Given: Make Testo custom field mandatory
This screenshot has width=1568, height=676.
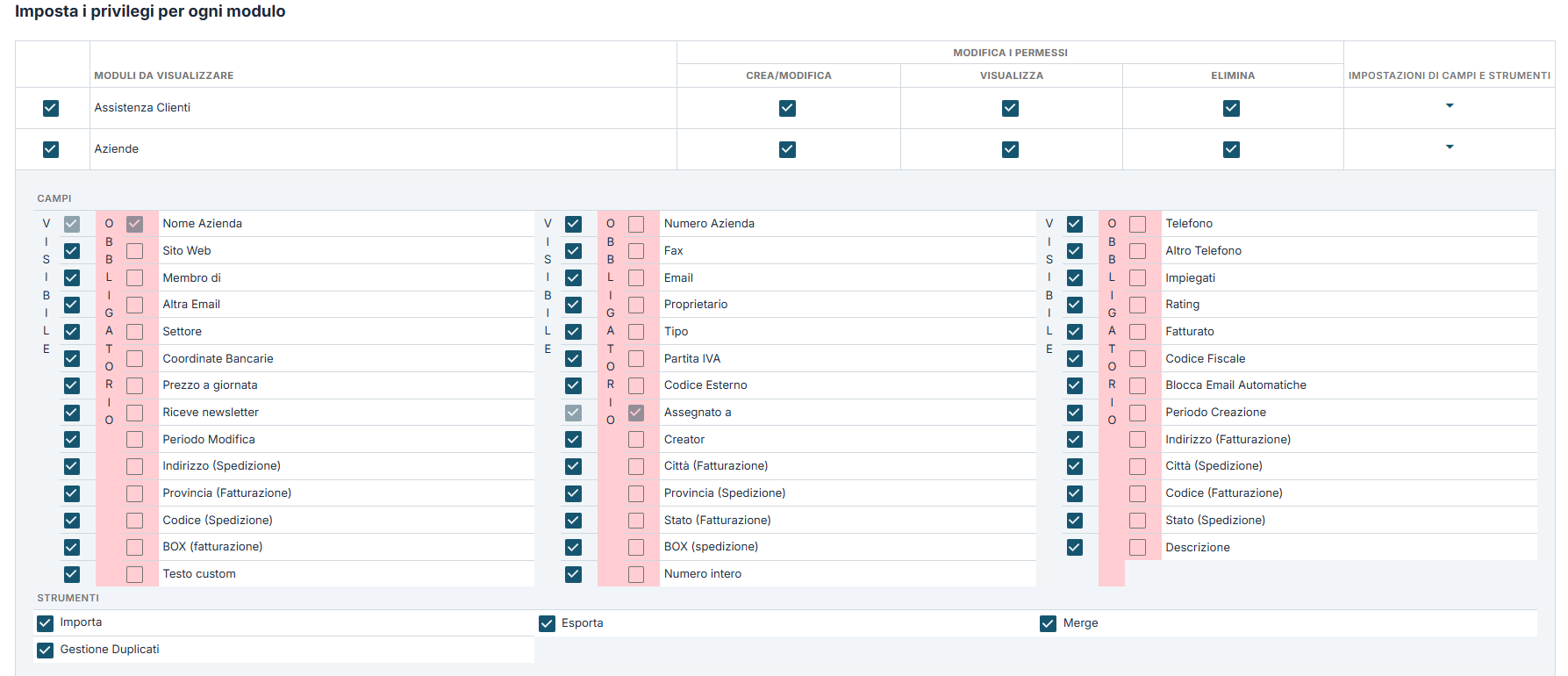Looking at the screenshot, I should [134, 574].
